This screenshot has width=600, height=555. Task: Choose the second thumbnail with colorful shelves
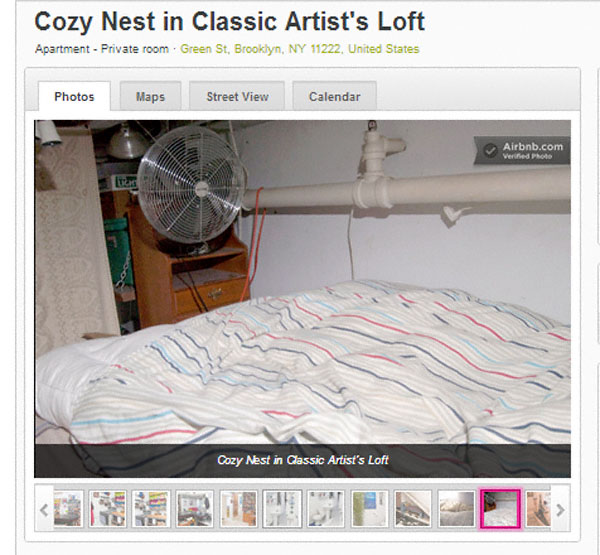pyautogui.click(x=151, y=509)
